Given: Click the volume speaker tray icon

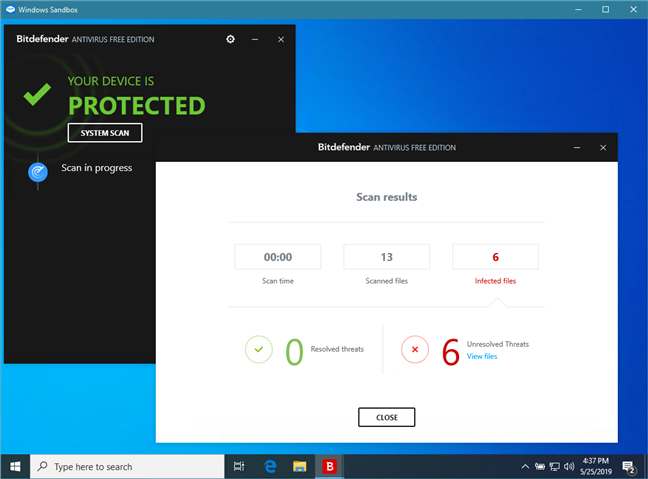Looking at the screenshot, I should [x=569, y=467].
